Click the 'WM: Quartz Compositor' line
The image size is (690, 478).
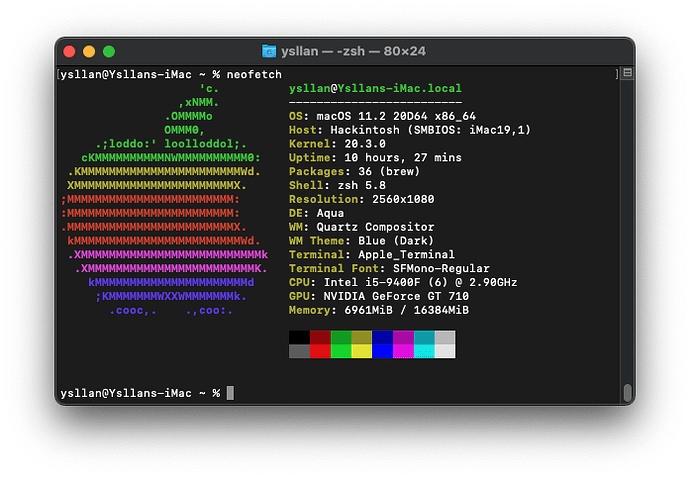[361, 227]
